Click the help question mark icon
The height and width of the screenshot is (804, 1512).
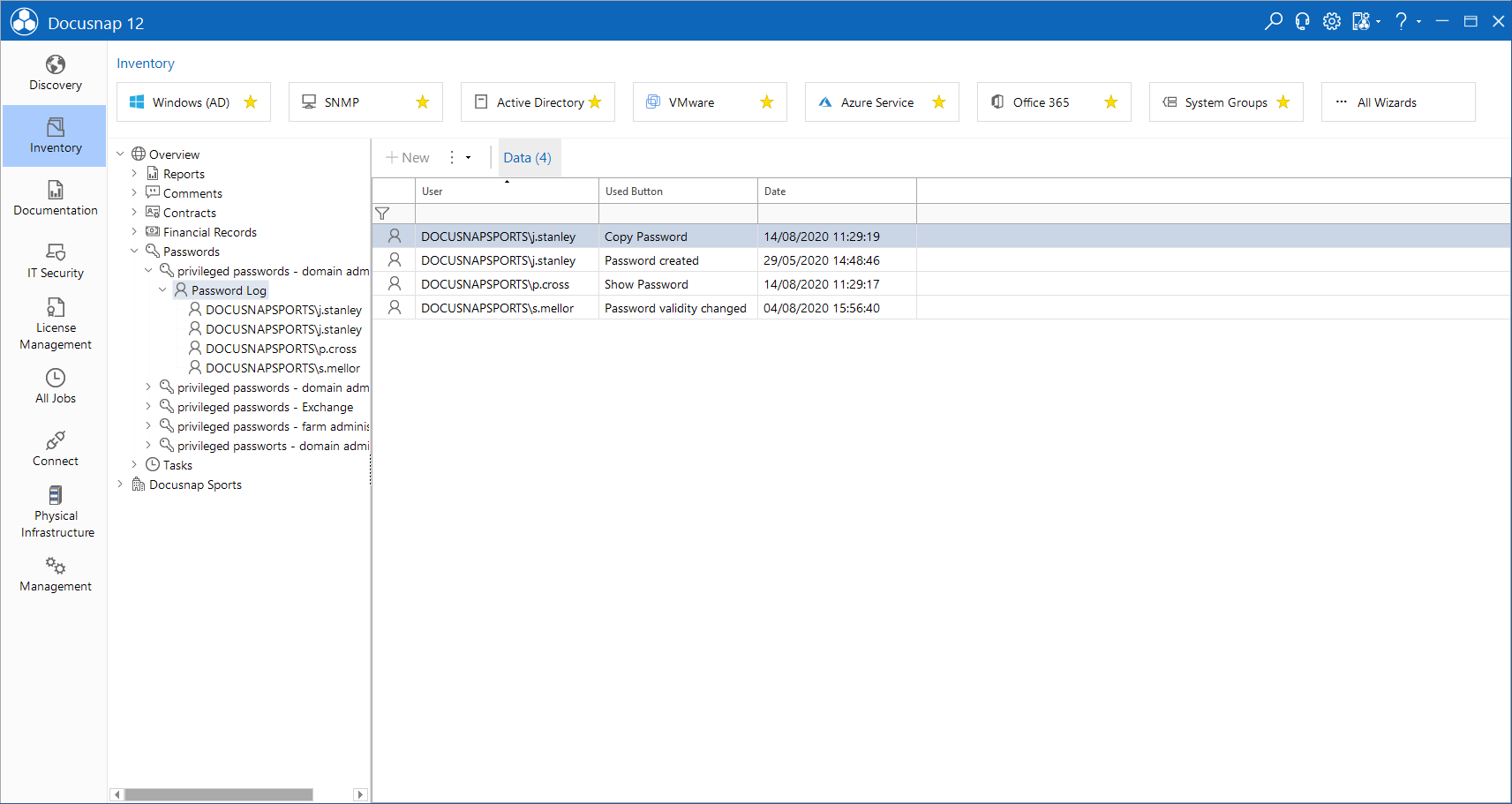(x=1401, y=21)
